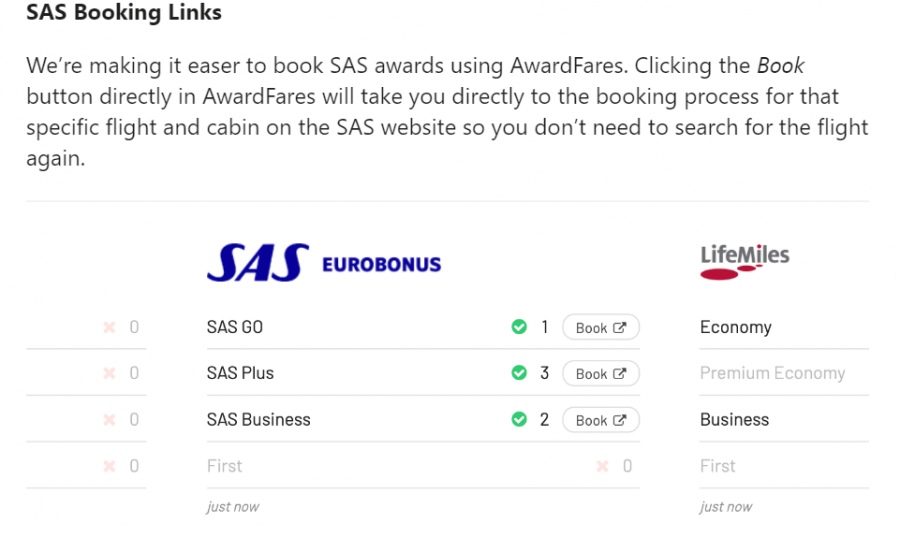Select the LifeMiles Economy row
The width and height of the screenshot is (900, 537).
point(736,327)
